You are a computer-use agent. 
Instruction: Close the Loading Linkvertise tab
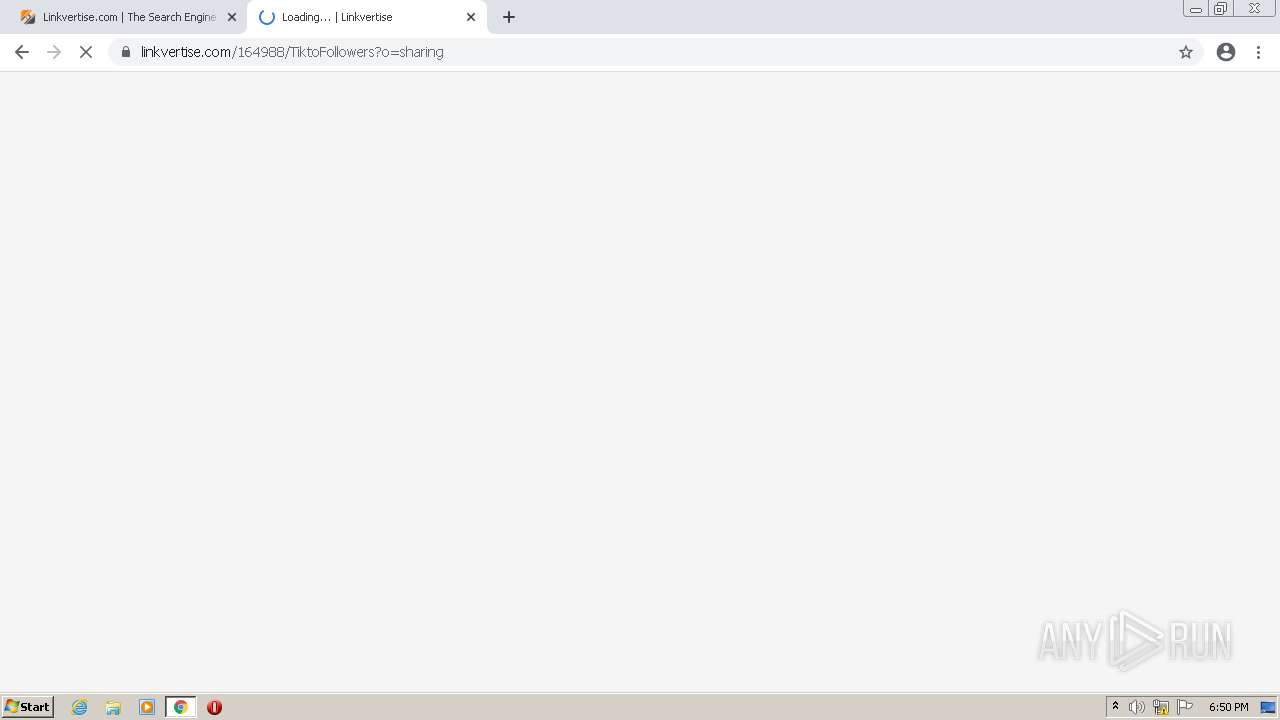471,17
